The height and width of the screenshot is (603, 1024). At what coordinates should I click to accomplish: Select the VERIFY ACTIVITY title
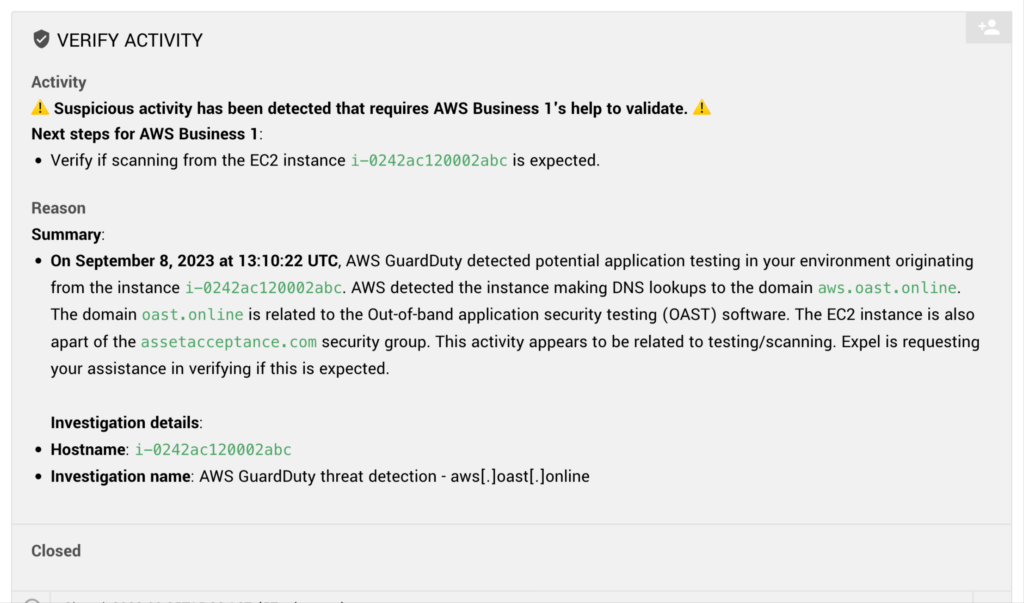click(131, 40)
